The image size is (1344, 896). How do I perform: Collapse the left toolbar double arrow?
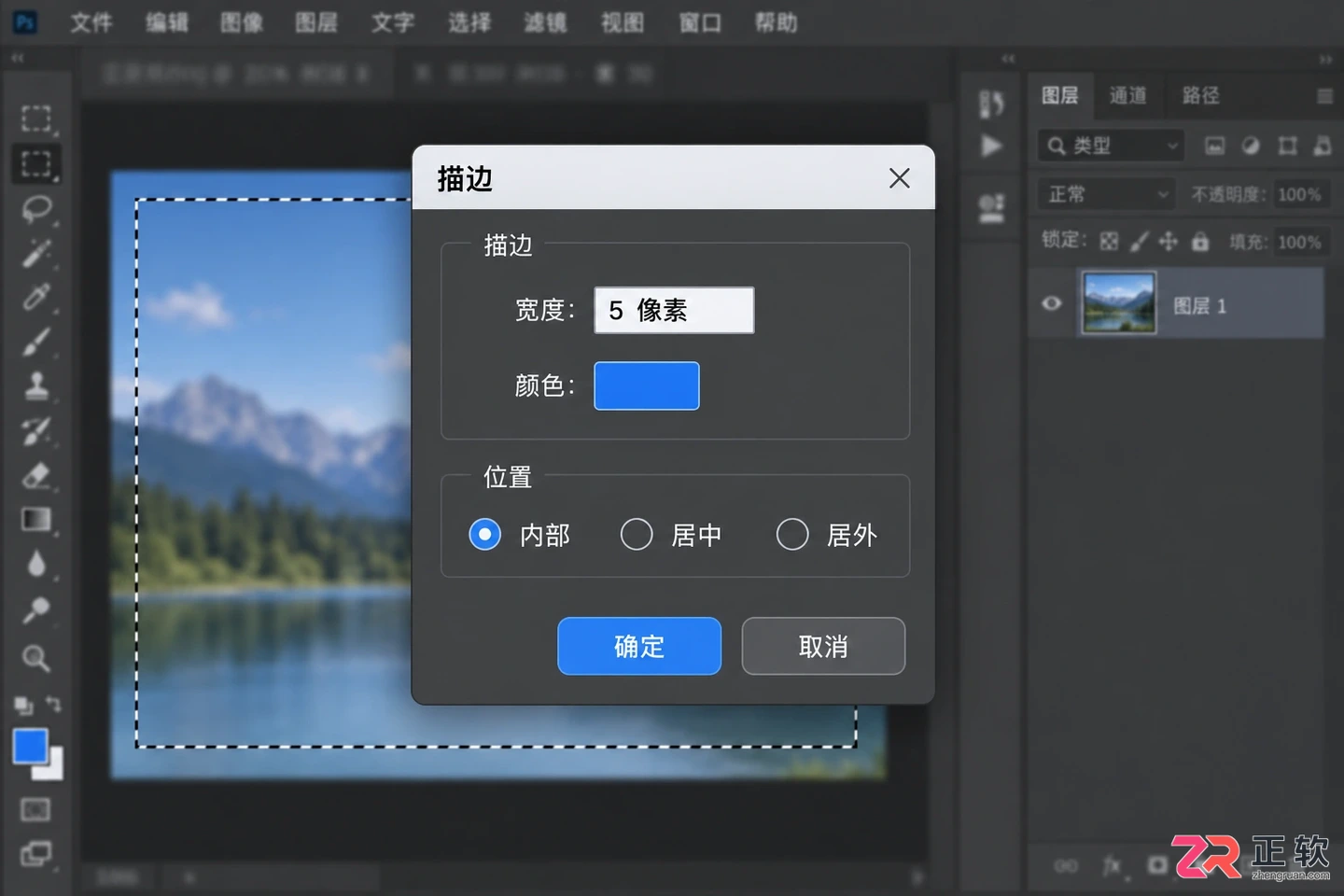point(17,58)
